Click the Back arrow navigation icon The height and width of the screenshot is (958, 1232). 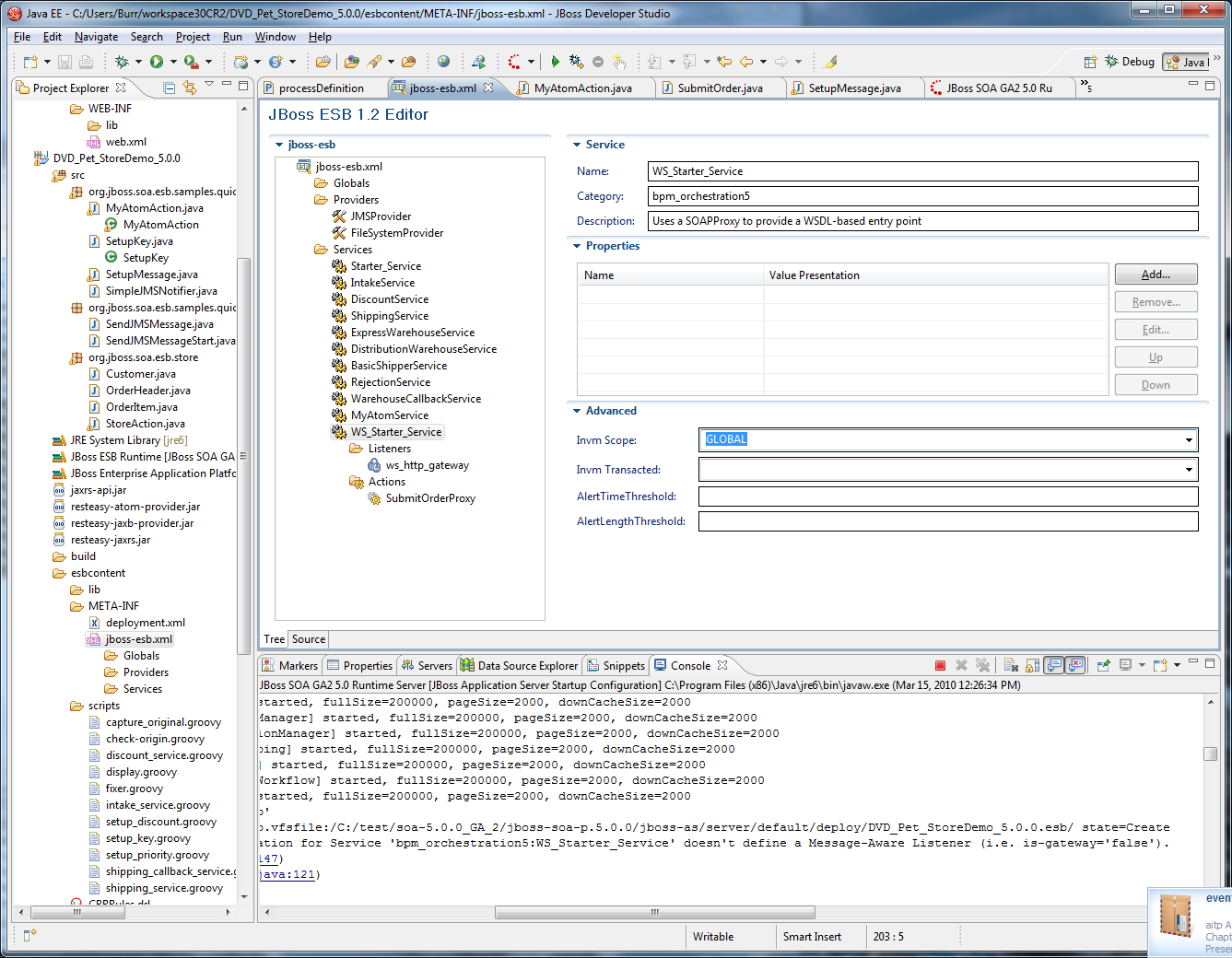click(x=746, y=62)
